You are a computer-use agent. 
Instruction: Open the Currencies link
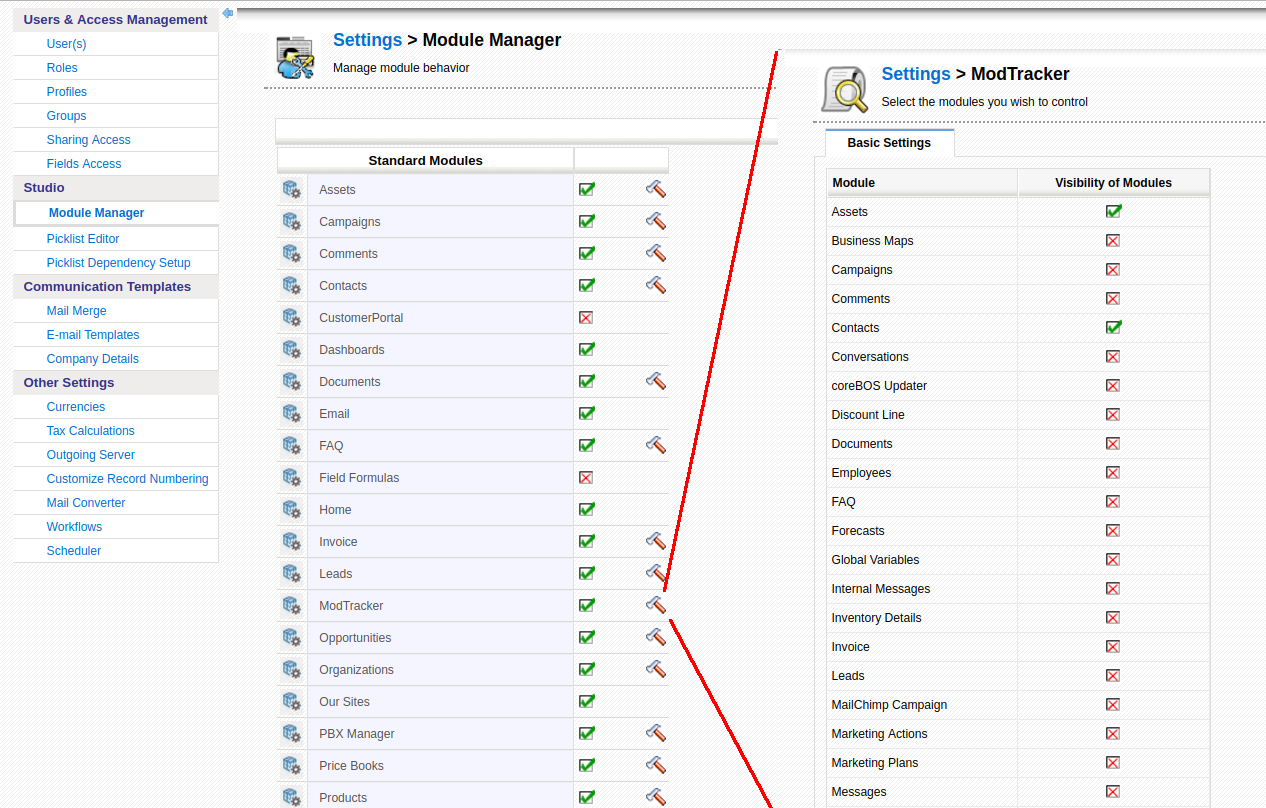pyautogui.click(x=76, y=407)
